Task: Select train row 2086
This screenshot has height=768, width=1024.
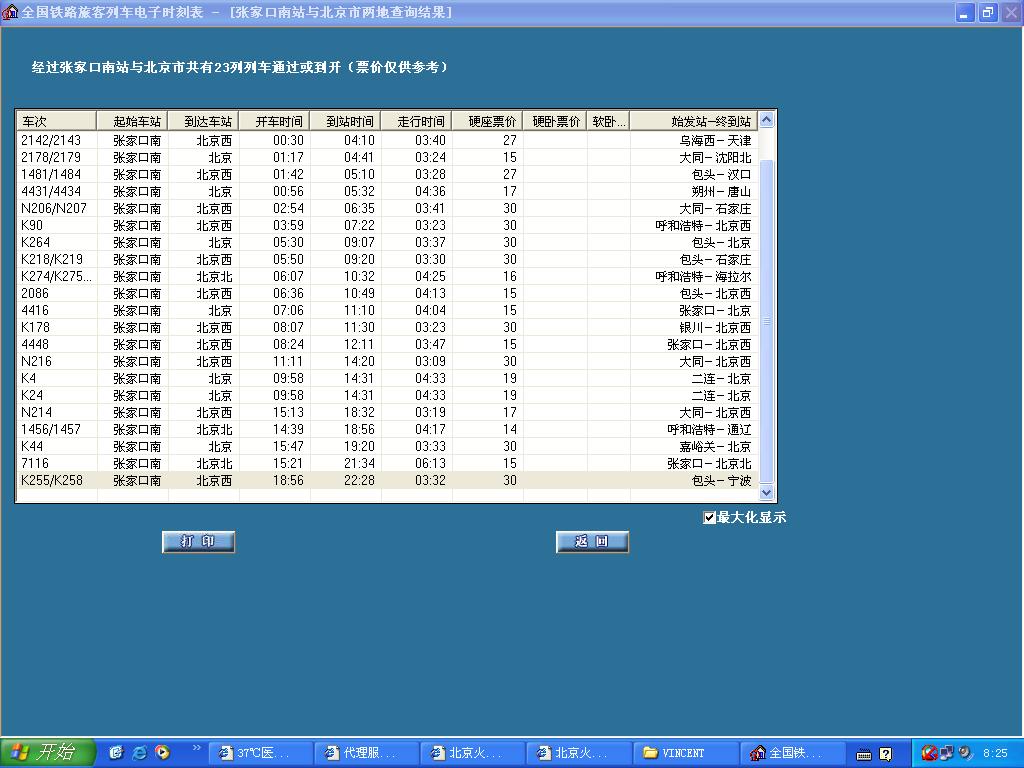Action: pyautogui.click(x=387, y=293)
